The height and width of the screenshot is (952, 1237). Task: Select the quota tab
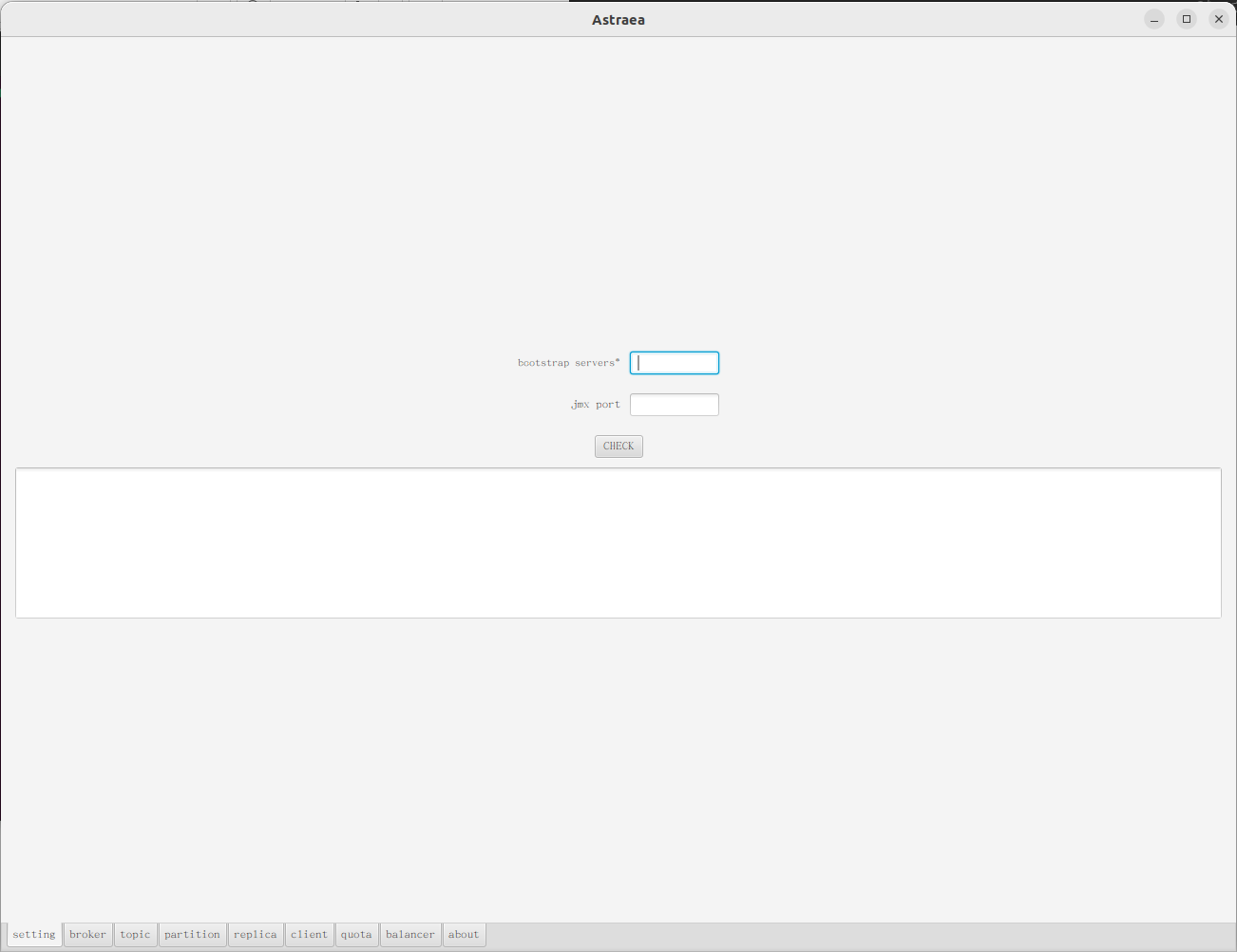coord(356,934)
